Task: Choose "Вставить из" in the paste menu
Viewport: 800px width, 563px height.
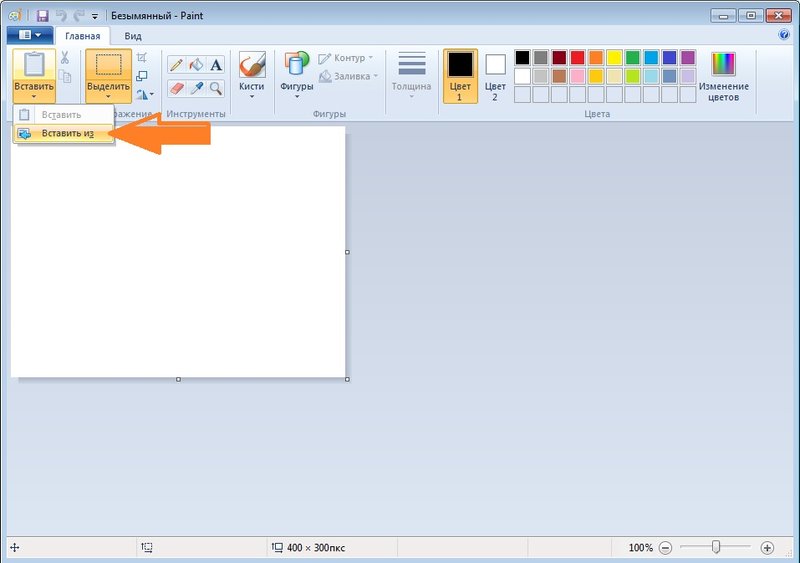Action: click(66, 134)
